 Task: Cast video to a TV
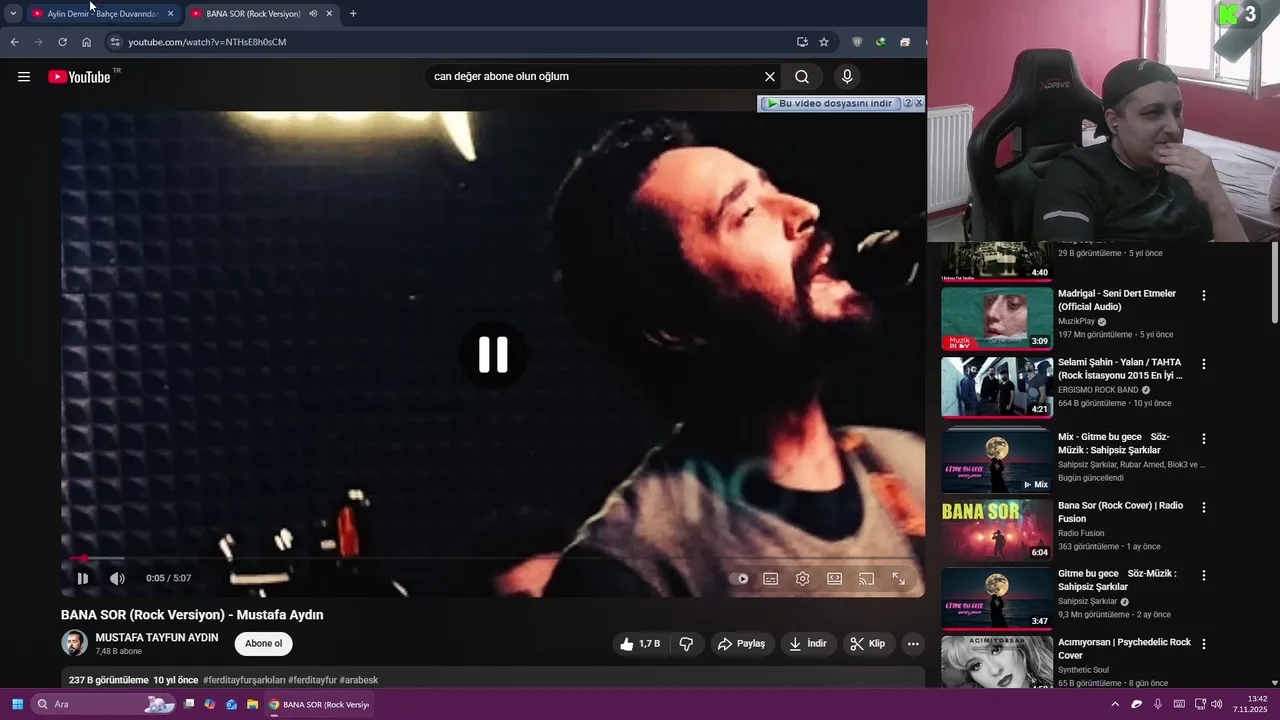(867, 578)
